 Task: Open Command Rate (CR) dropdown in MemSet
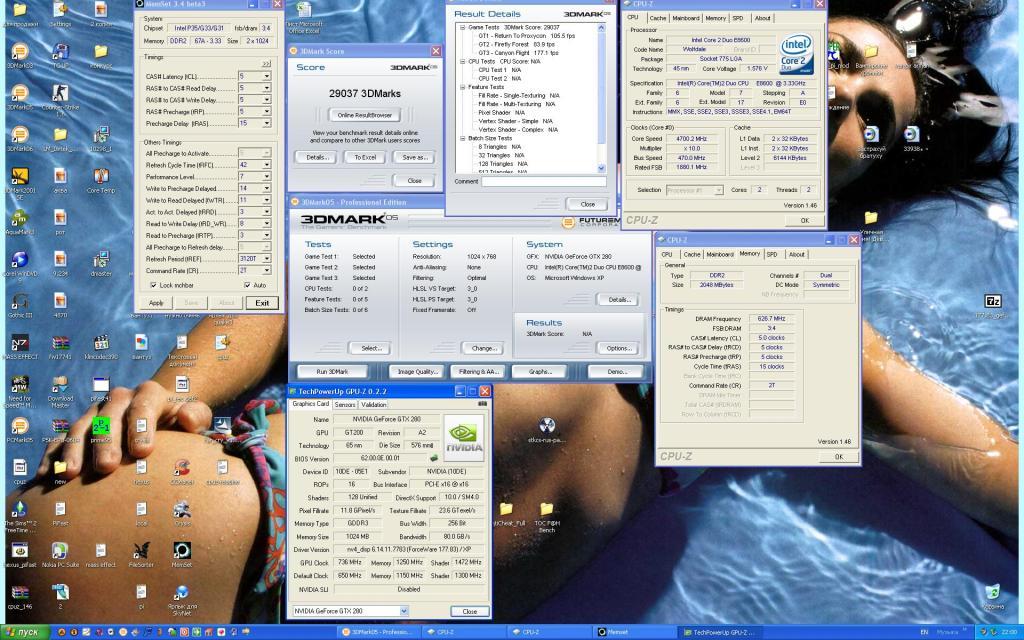[266, 270]
